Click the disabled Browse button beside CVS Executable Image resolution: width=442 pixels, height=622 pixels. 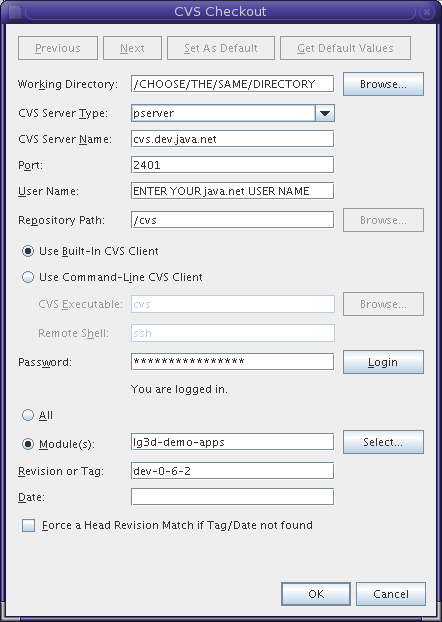383,304
